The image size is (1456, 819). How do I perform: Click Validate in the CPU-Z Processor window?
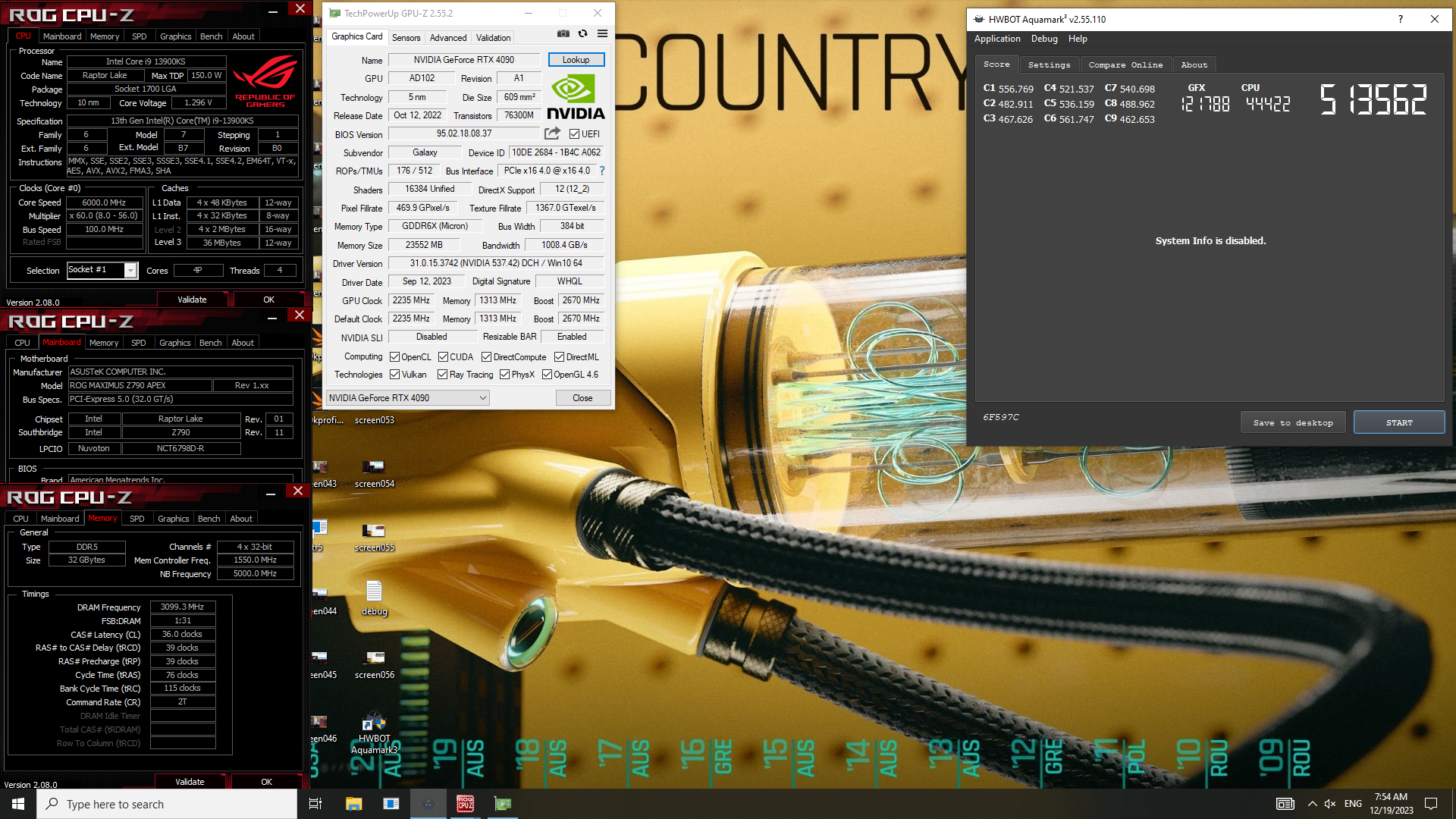(192, 300)
